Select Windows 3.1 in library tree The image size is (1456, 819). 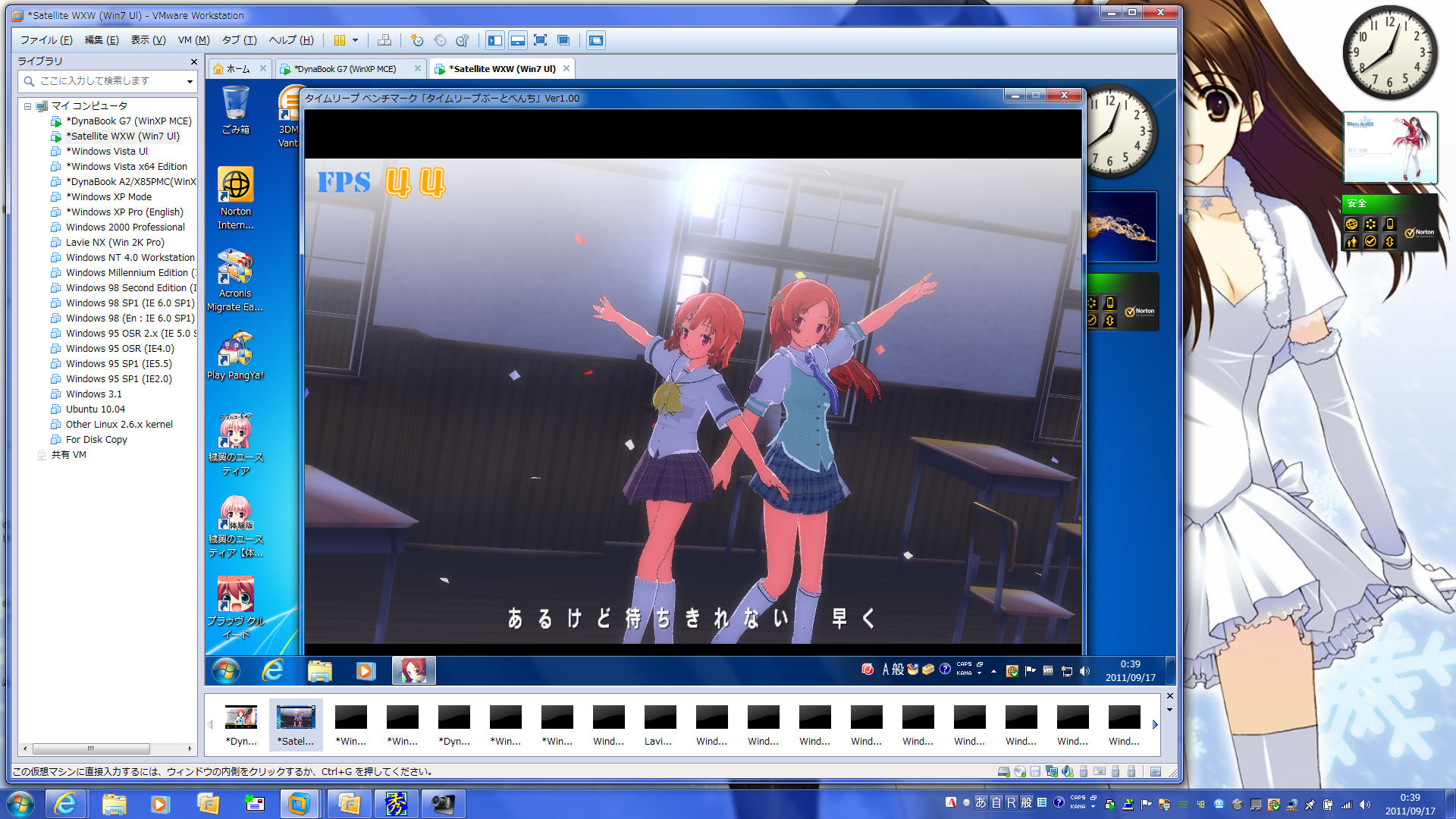93,394
